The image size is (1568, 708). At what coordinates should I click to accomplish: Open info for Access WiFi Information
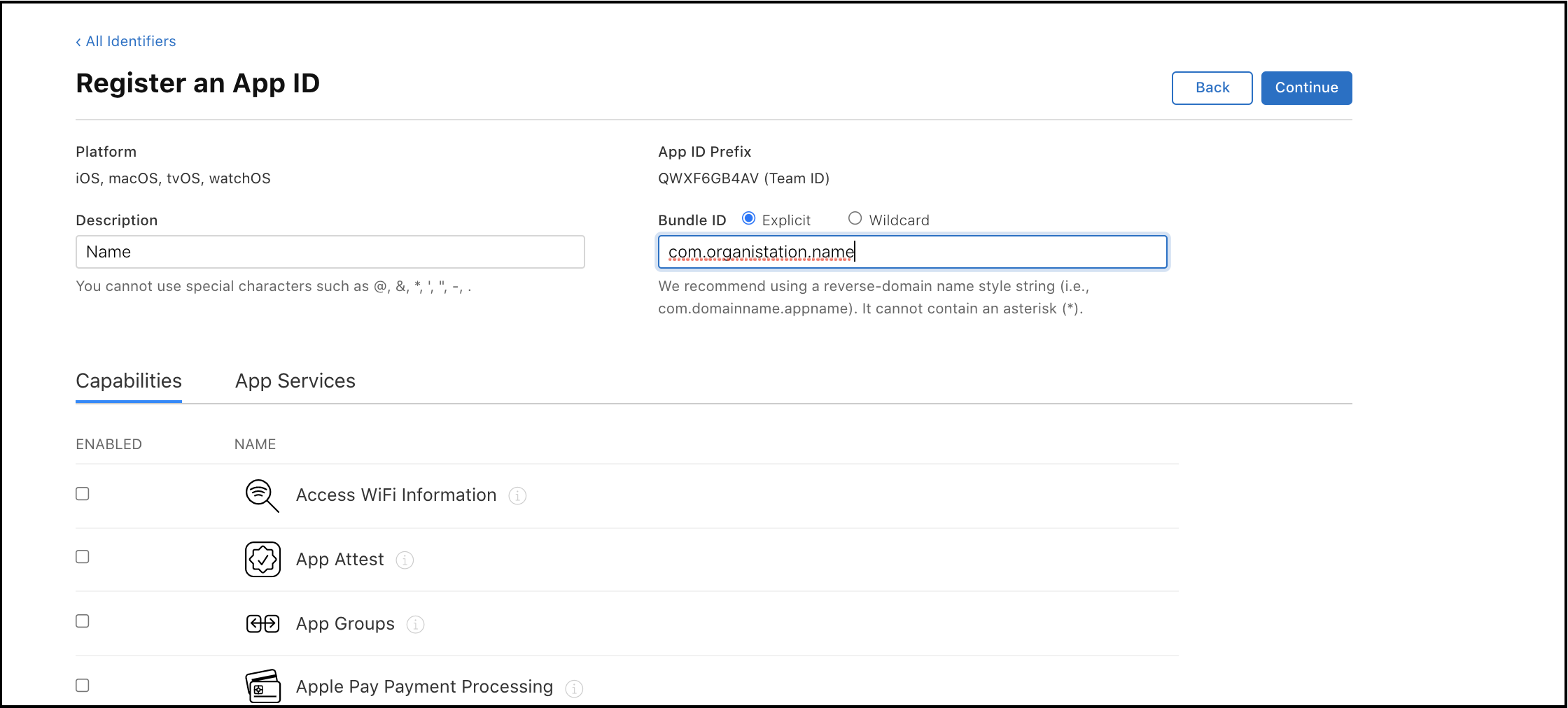point(517,496)
